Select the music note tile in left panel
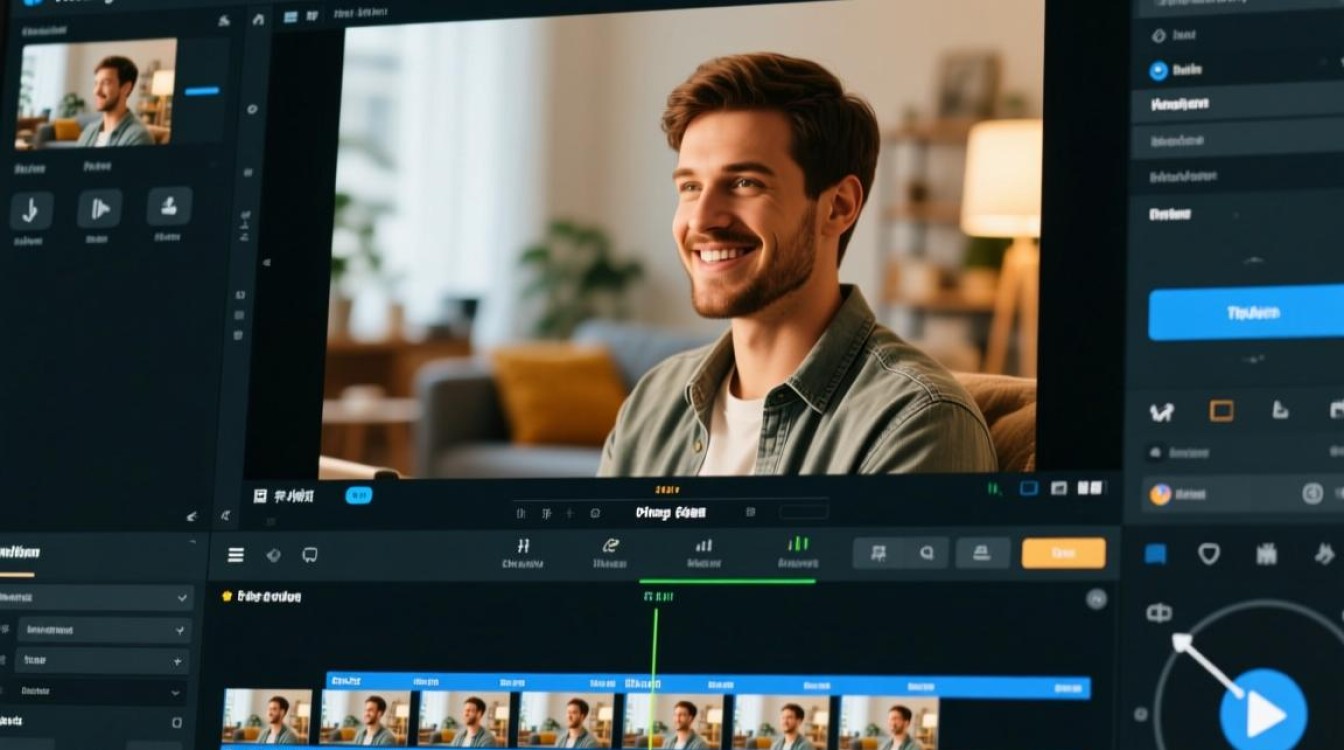This screenshot has width=1344, height=750. click(x=31, y=210)
